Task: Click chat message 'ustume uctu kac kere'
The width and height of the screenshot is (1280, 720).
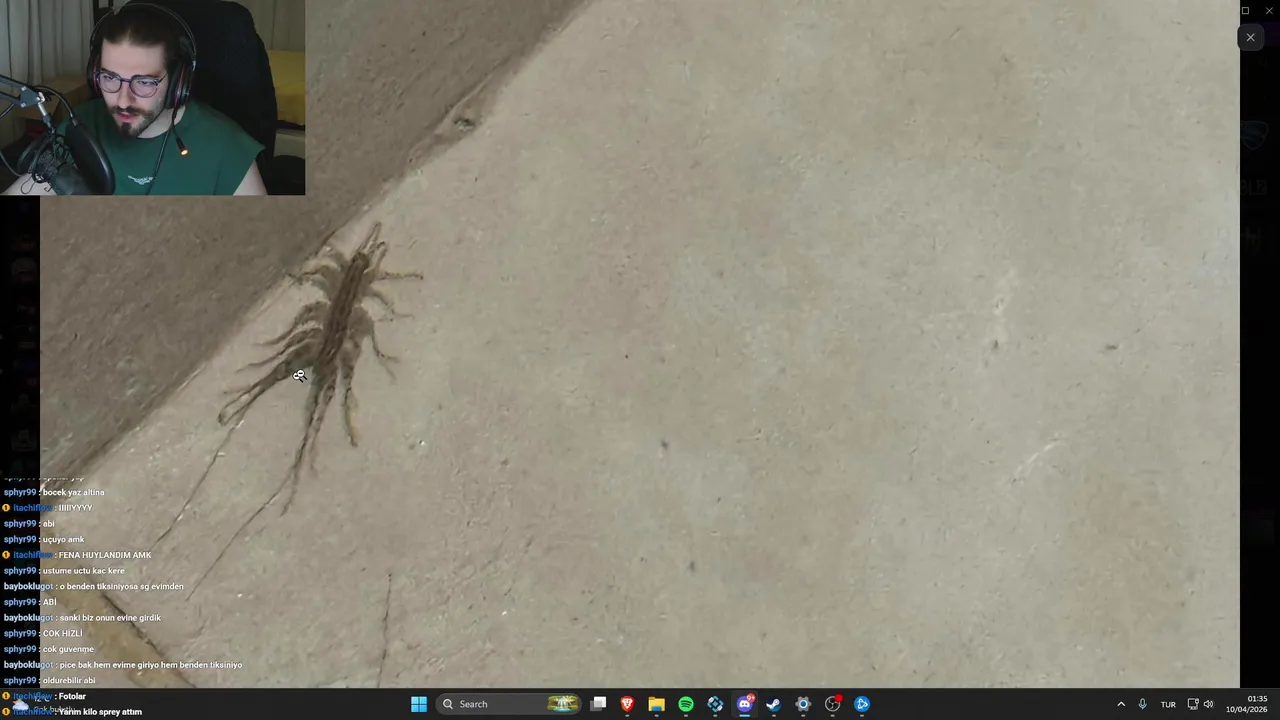Action: coord(84,571)
